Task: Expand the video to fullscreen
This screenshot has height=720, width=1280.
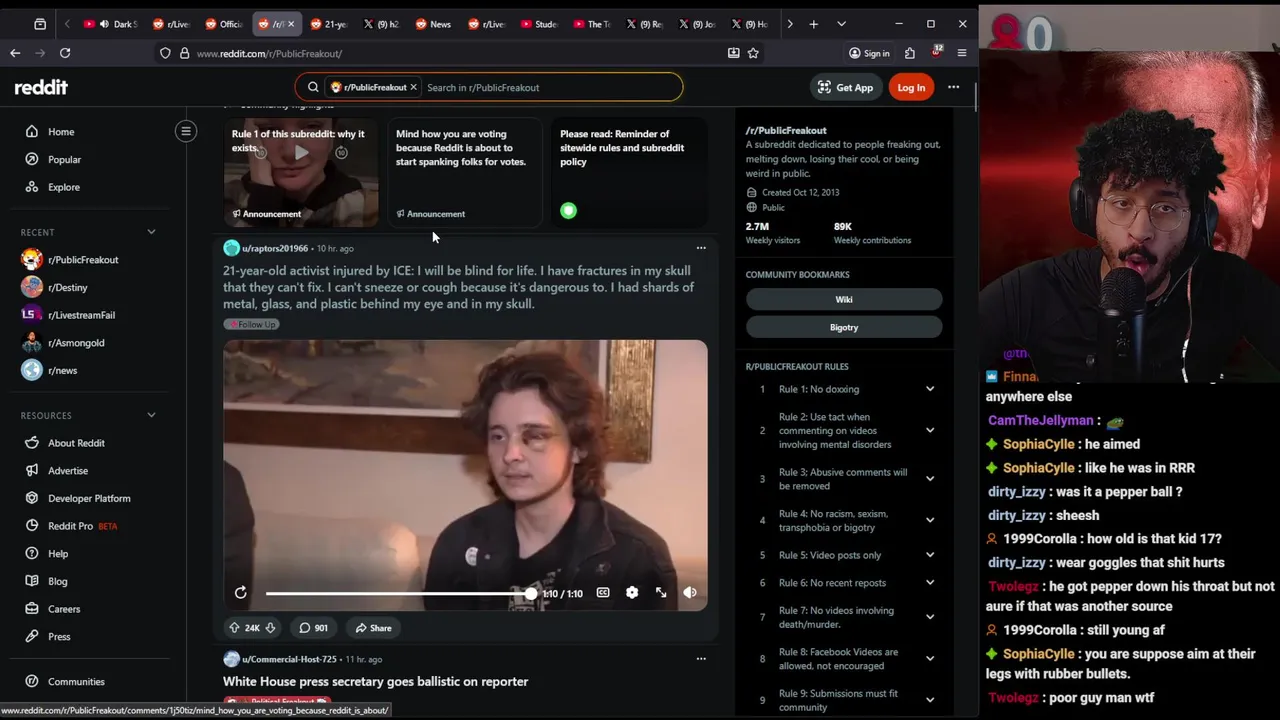Action: (661, 593)
